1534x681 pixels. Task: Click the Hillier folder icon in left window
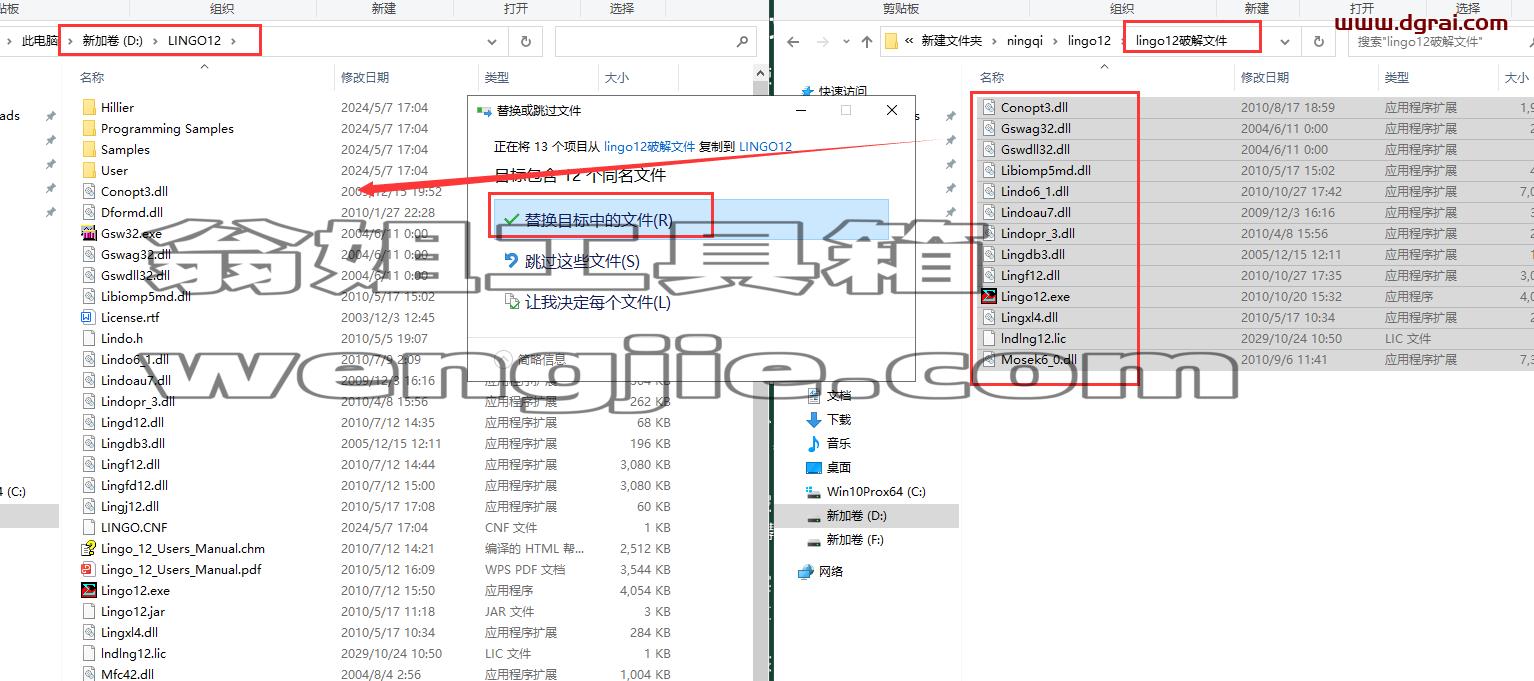point(89,107)
